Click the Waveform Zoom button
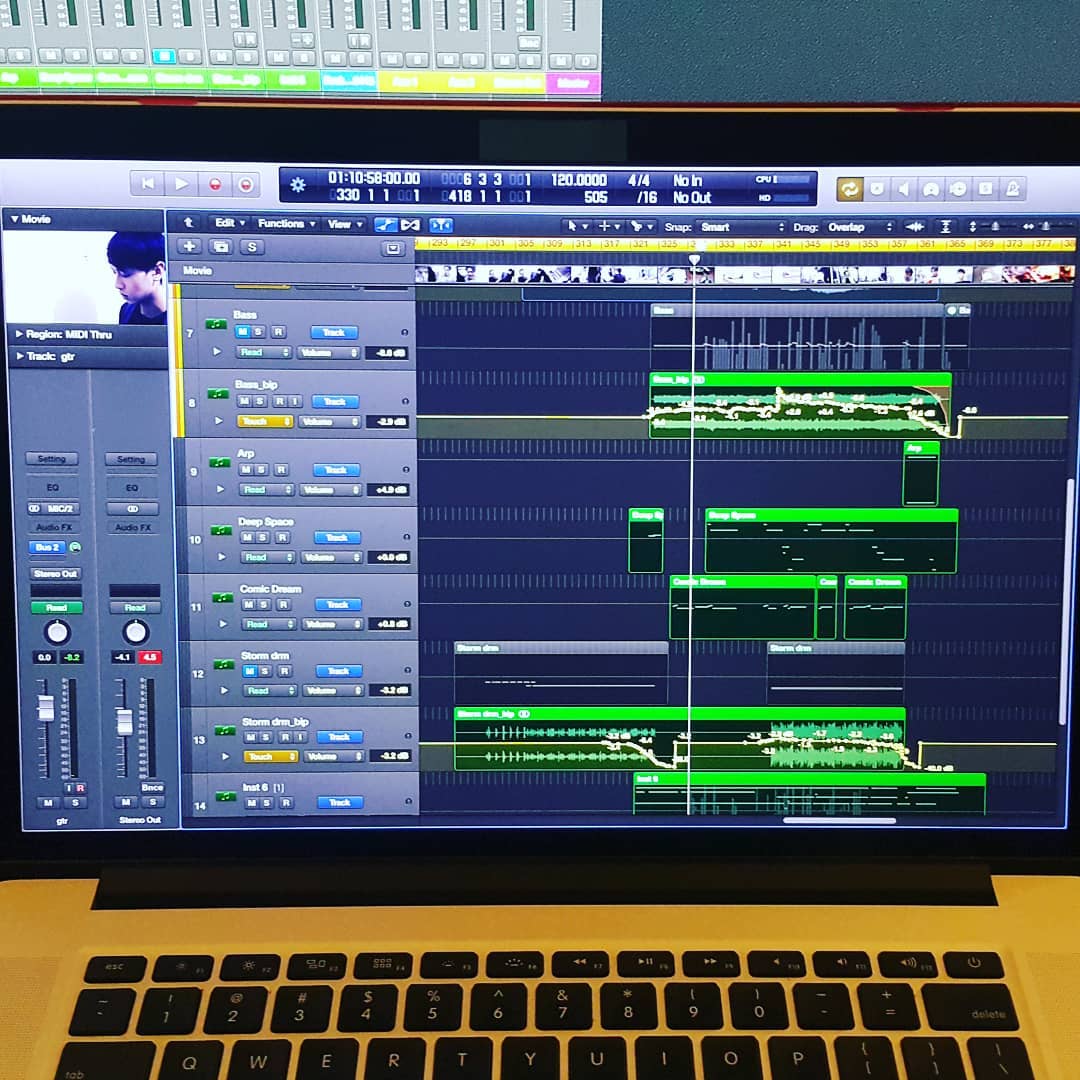Viewport: 1080px width, 1080px height. click(x=914, y=227)
